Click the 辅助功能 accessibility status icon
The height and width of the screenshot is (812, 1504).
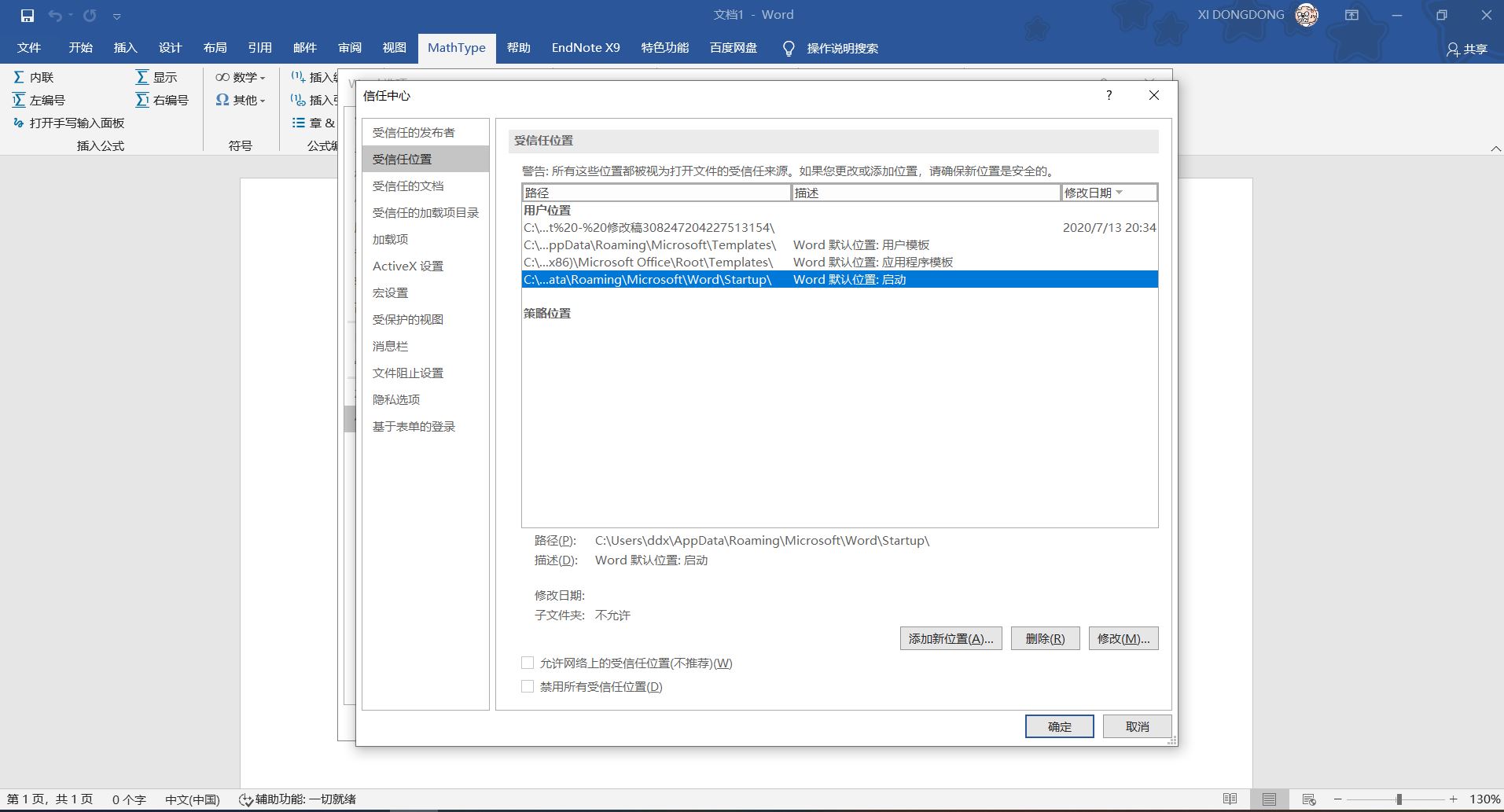(245, 799)
